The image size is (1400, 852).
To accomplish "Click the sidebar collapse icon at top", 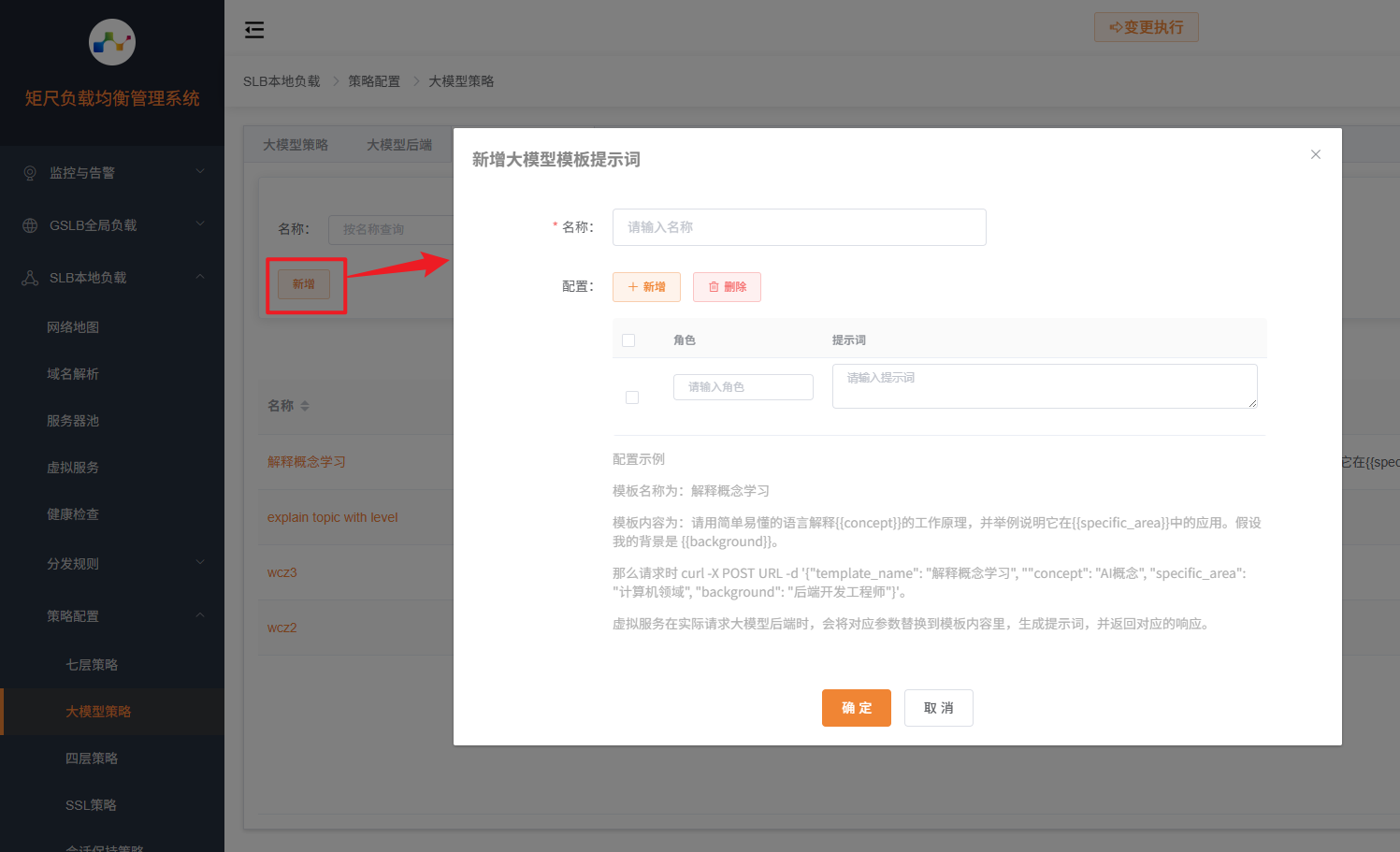I will click(x=254, y=30).
